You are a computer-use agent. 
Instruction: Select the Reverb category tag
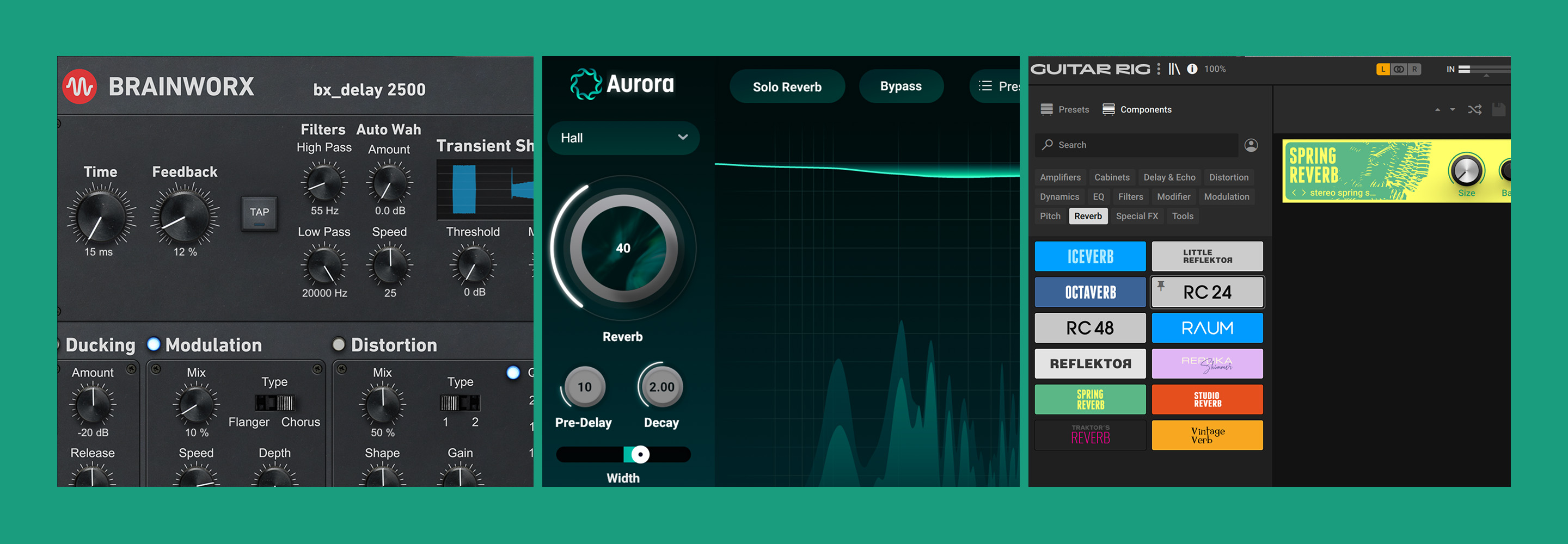pos(1088,216)
